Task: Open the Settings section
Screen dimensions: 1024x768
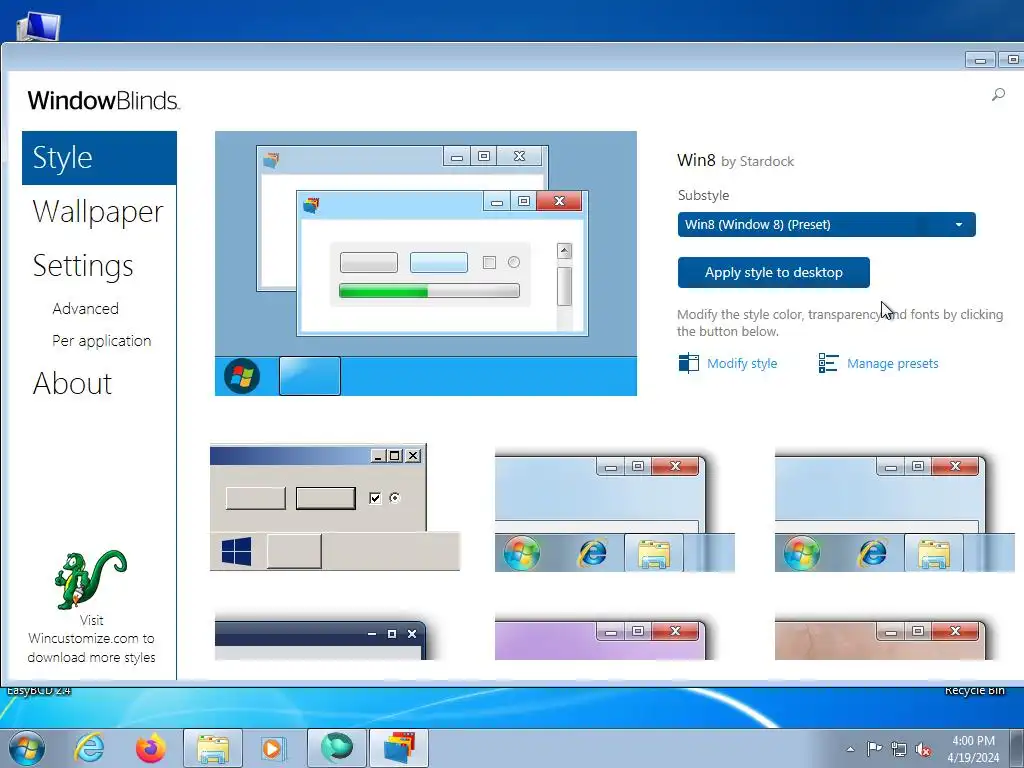Action: click(83, 266)
